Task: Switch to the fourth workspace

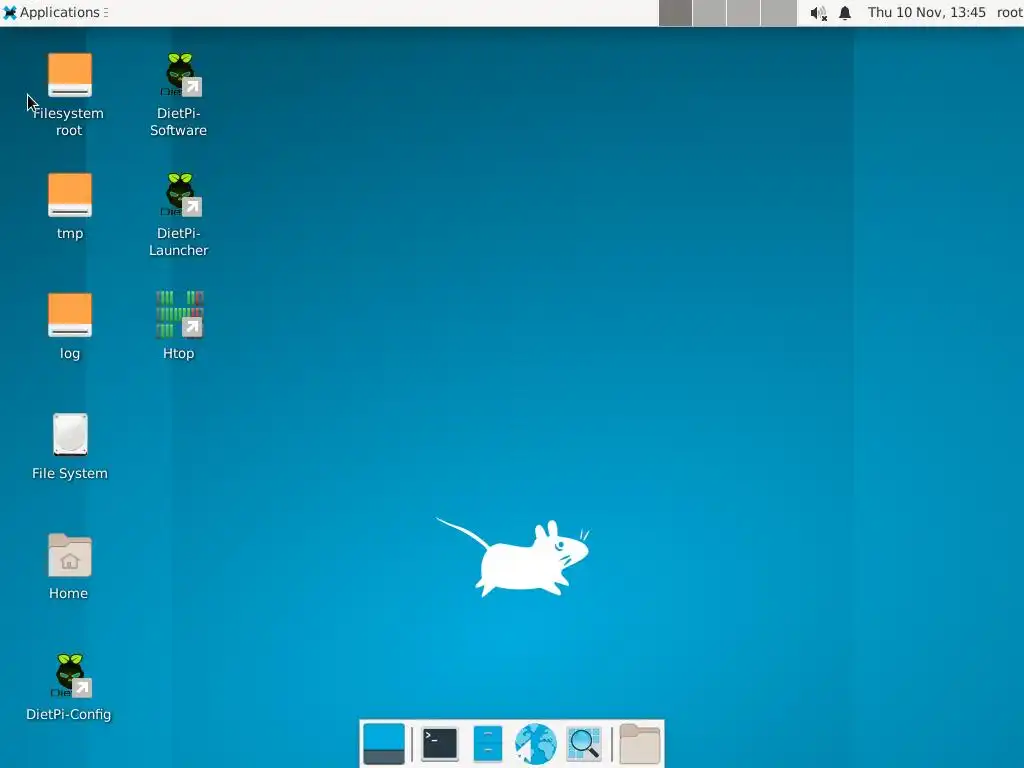Action: pos(778,13)
